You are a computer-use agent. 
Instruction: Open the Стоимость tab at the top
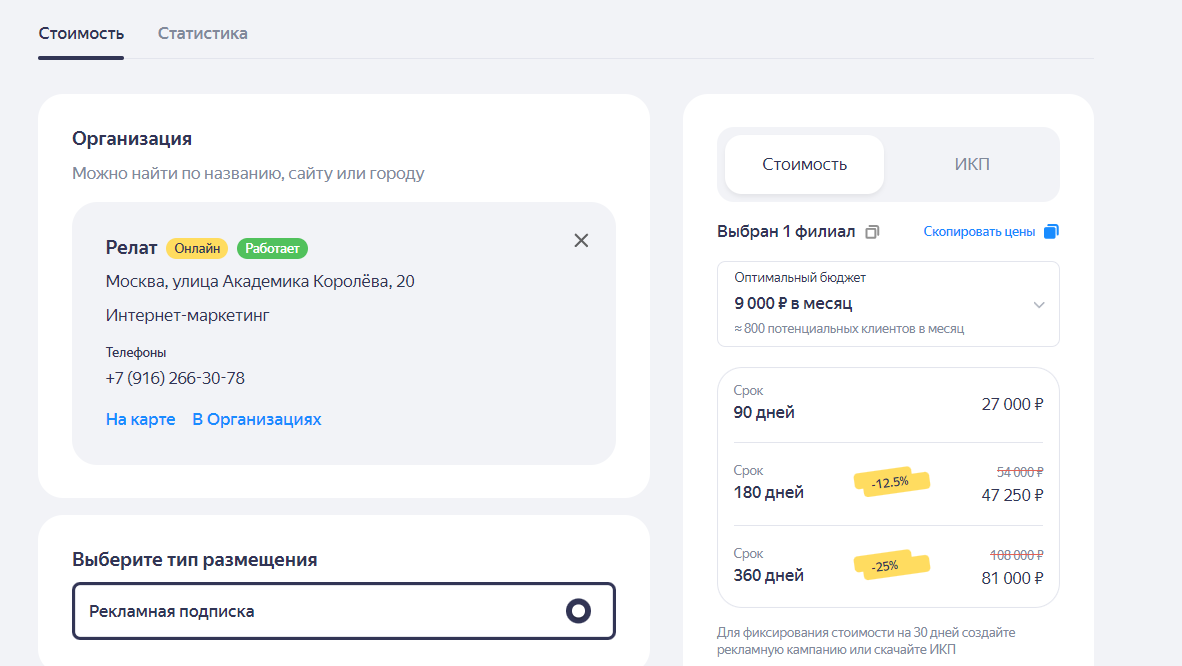coord(81,33)
